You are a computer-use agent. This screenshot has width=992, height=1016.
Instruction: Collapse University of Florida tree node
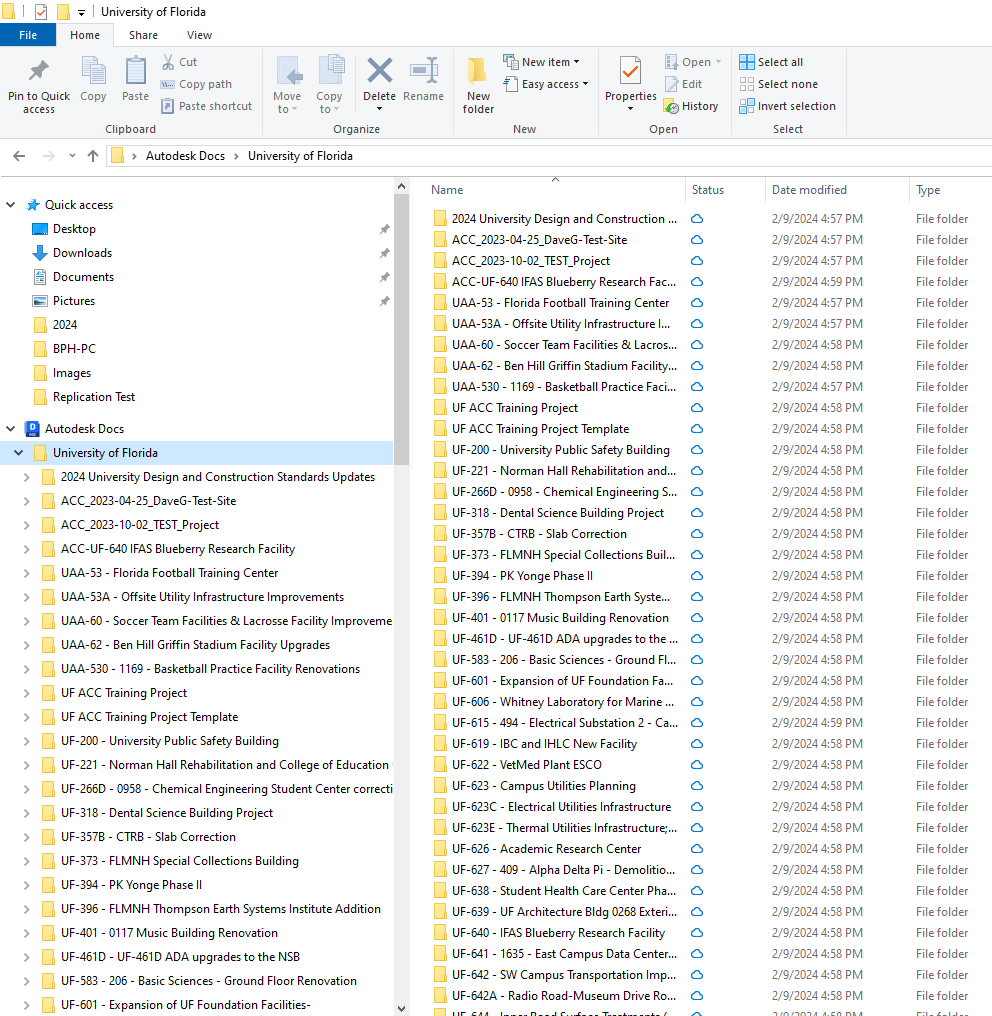pyautogui.click(x=19, y=453)
